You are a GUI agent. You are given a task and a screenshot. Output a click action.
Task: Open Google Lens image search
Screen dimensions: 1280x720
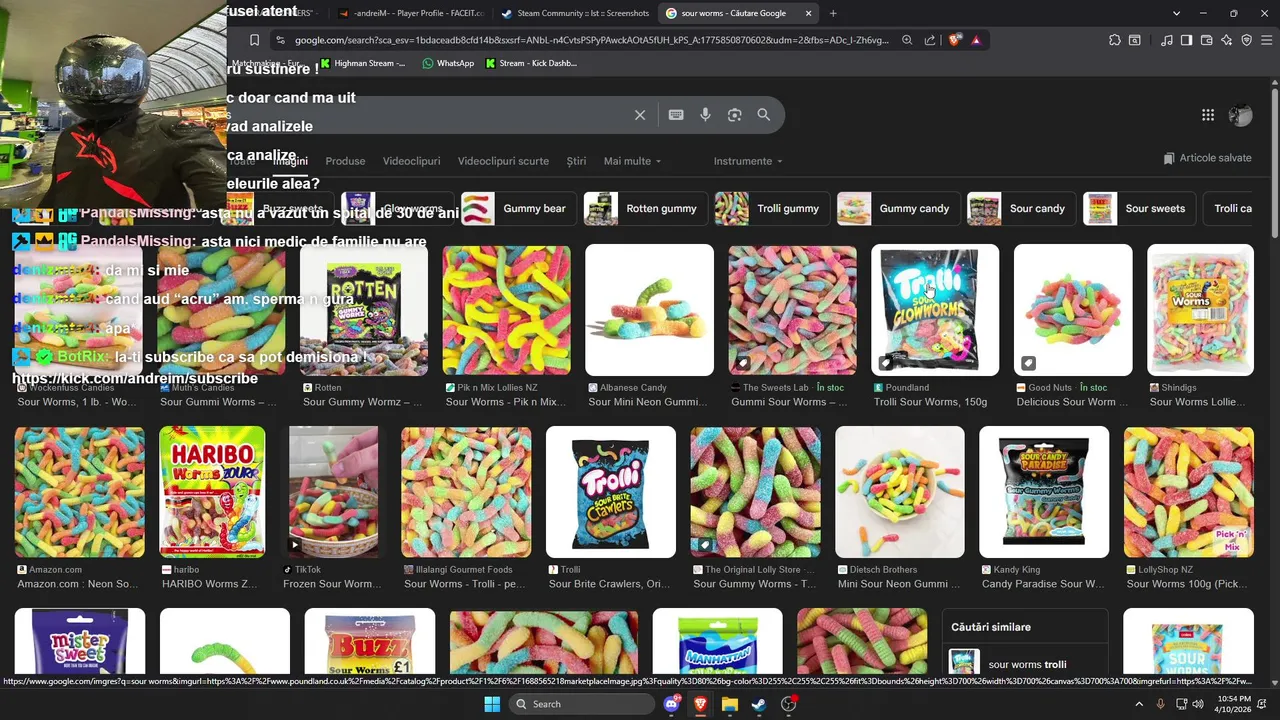click(734, 115)
